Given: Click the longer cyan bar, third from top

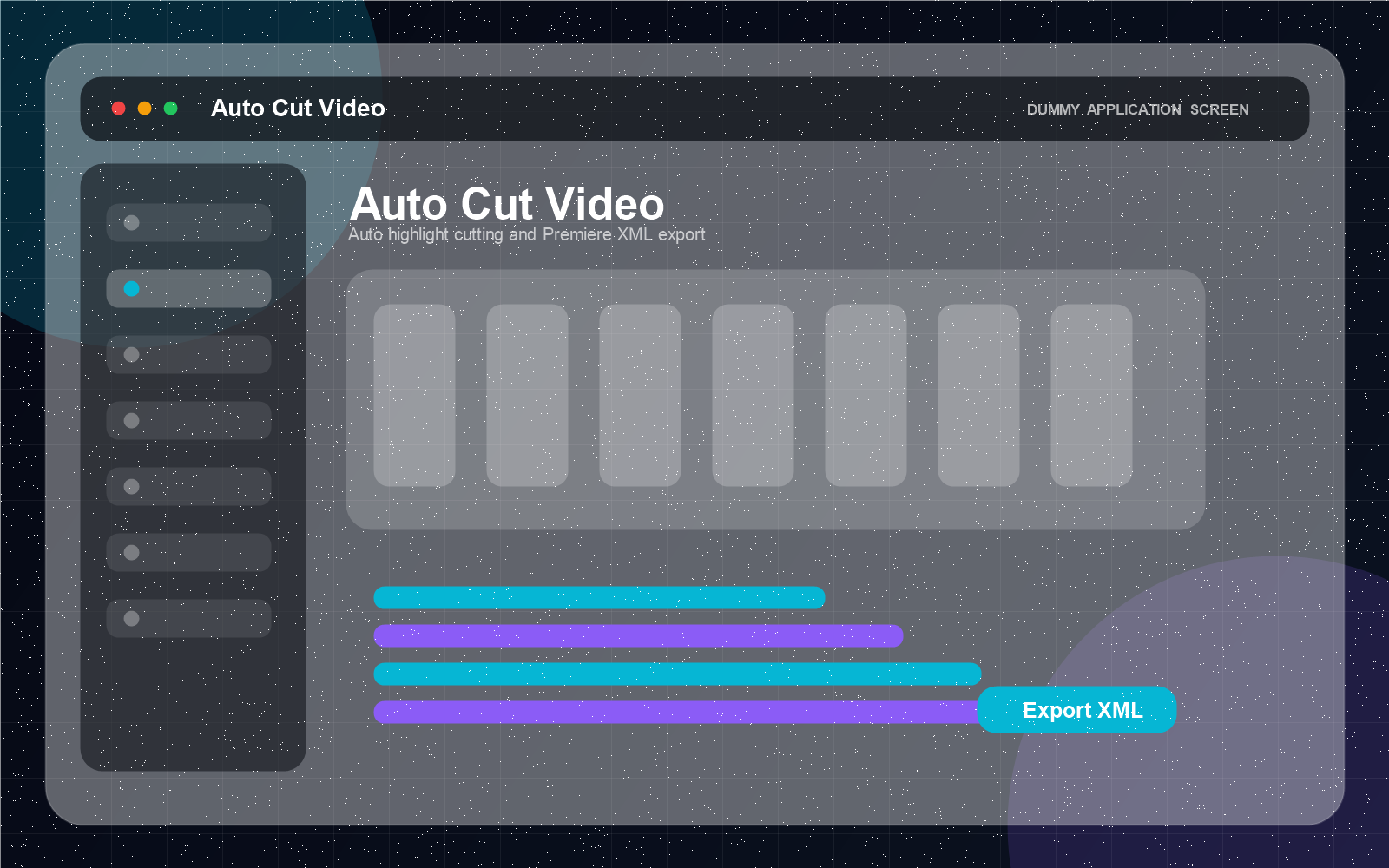Looking at the screenshot, I should pyautogui.click(x=677, y=674).
